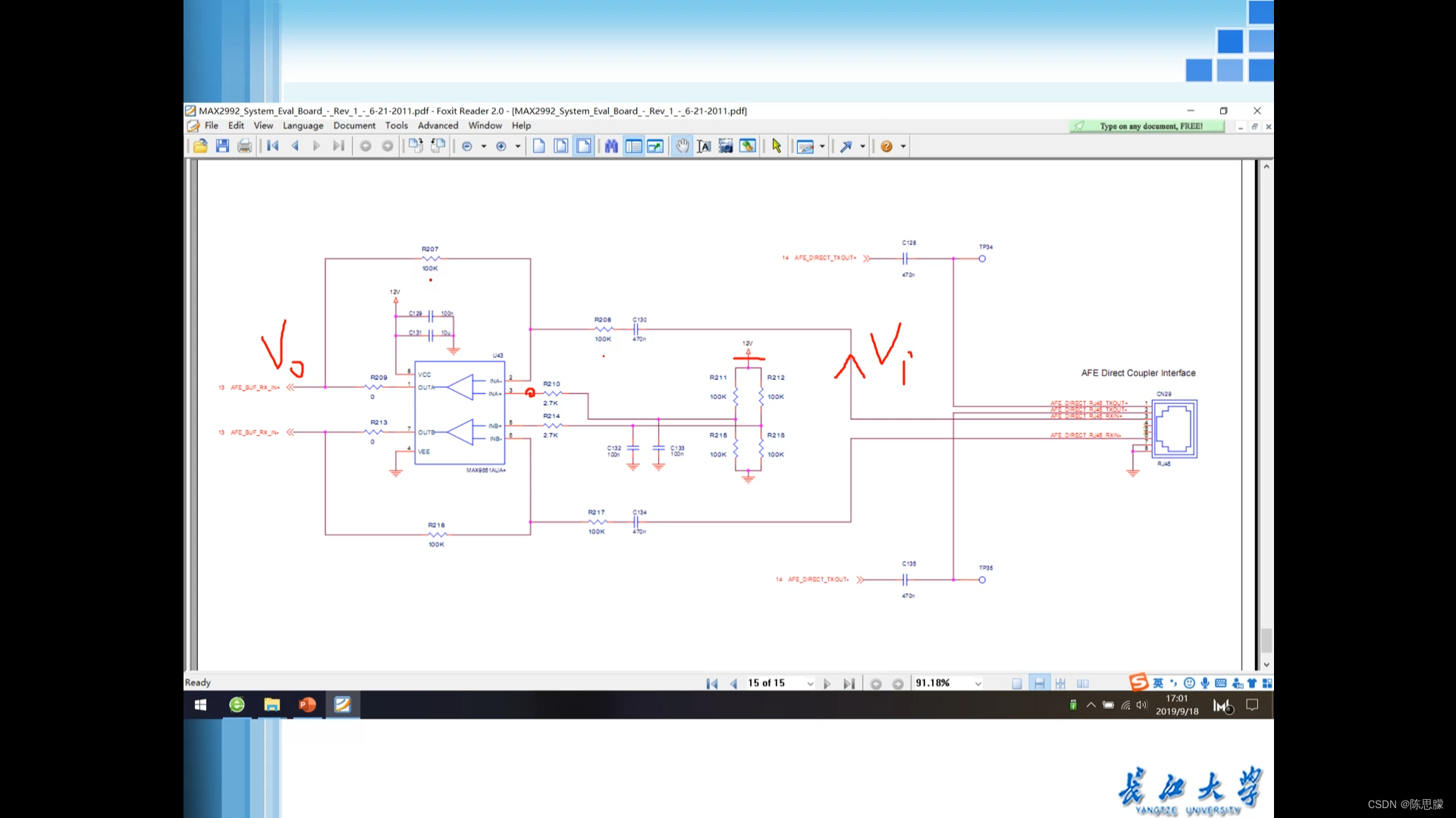Click the green-arrow window icon beside the panel toggle
Screen dimensions: 1456x818
[655, 146]
